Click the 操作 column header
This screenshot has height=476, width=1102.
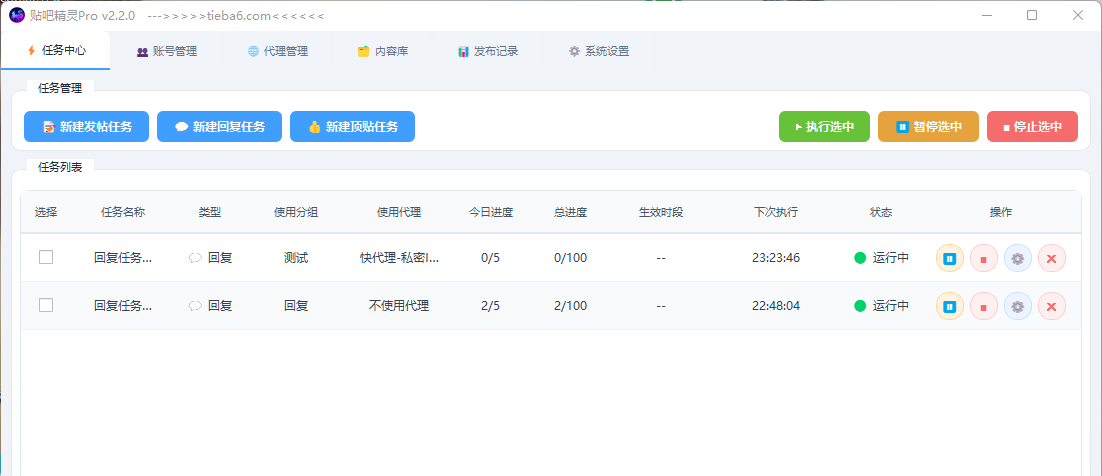point(1001,212)
